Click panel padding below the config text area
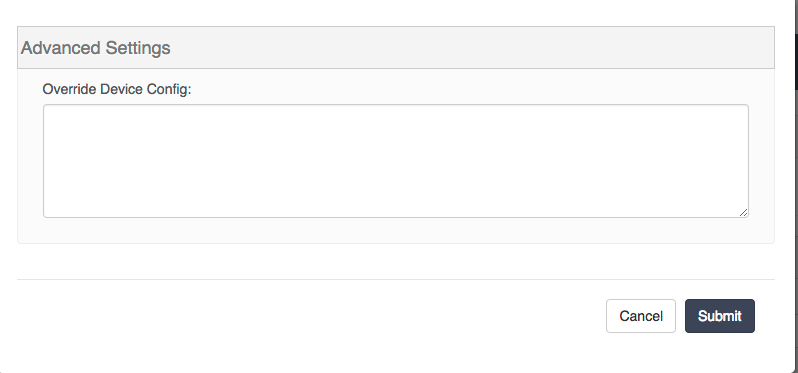 pyautogui.click(x=396, y=231)
